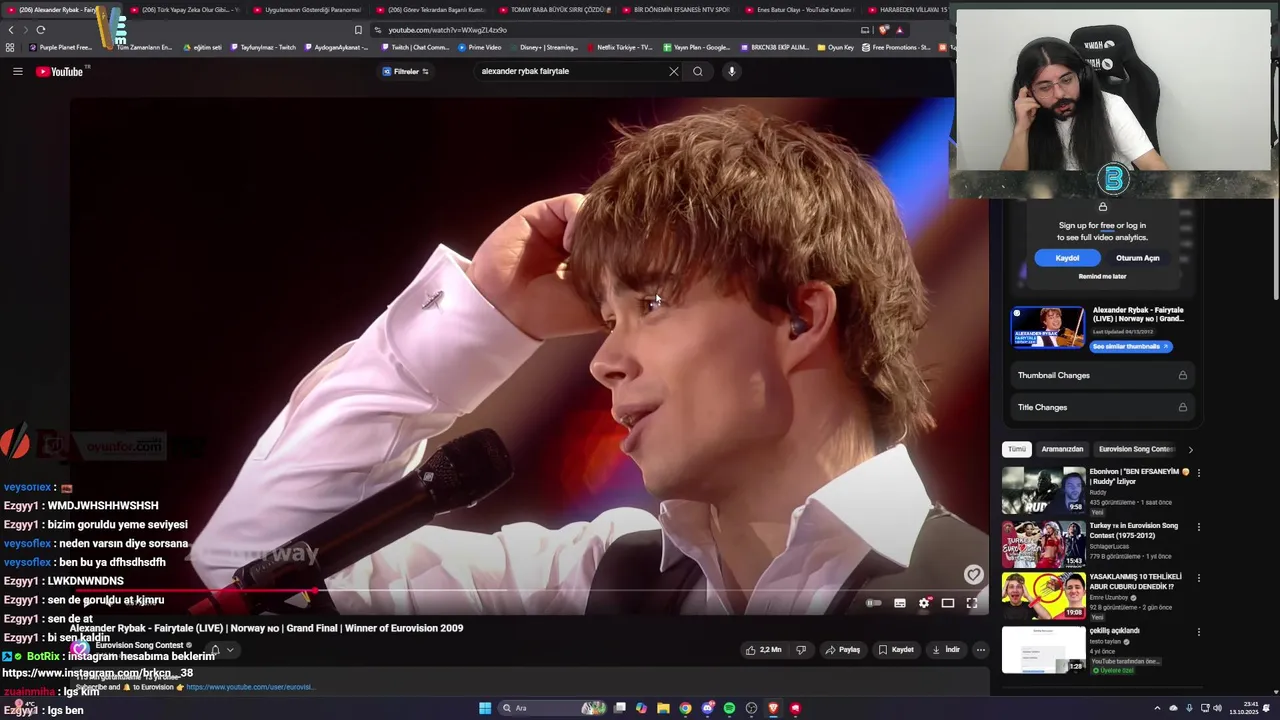1280x720 pixels.
Task: Open Spotify from the taskbar
Action: (x=729, y=708)
